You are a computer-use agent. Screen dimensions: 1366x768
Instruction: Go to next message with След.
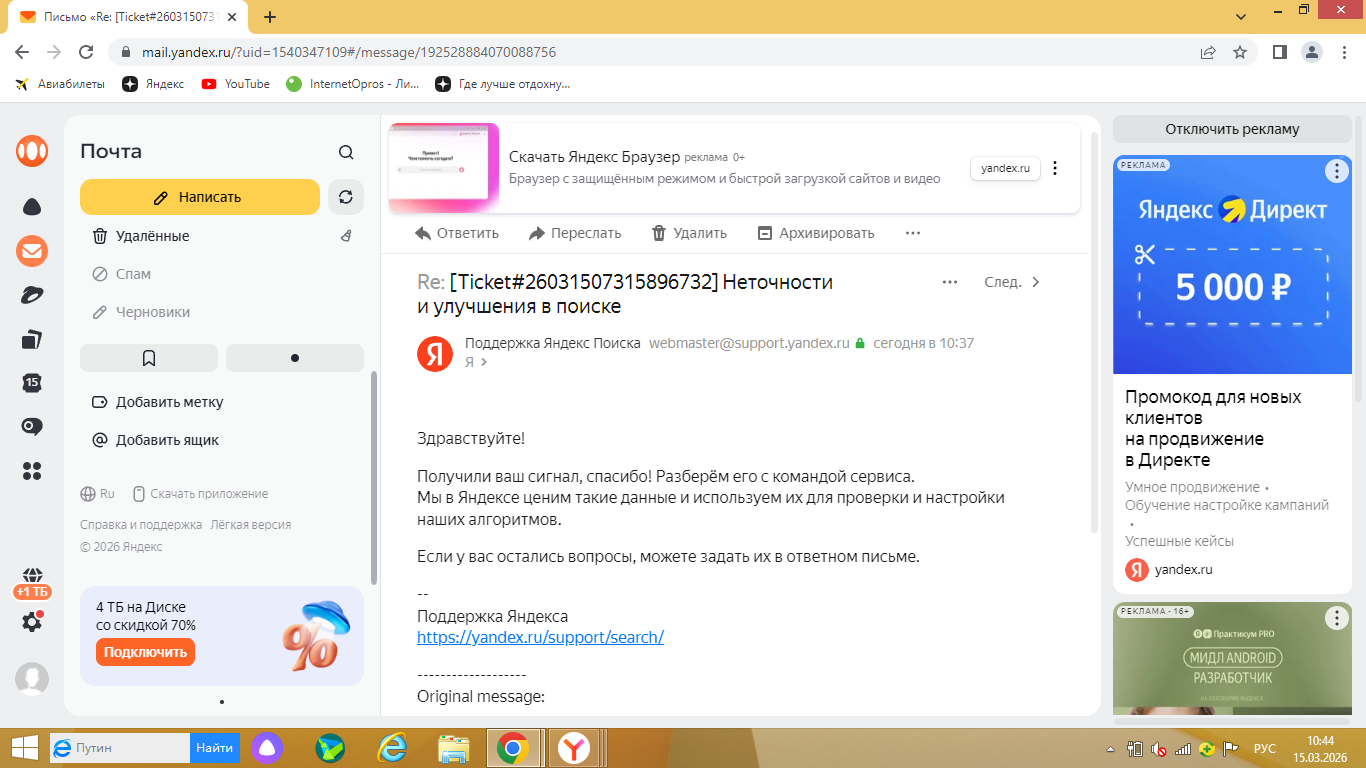(1013, 282)
